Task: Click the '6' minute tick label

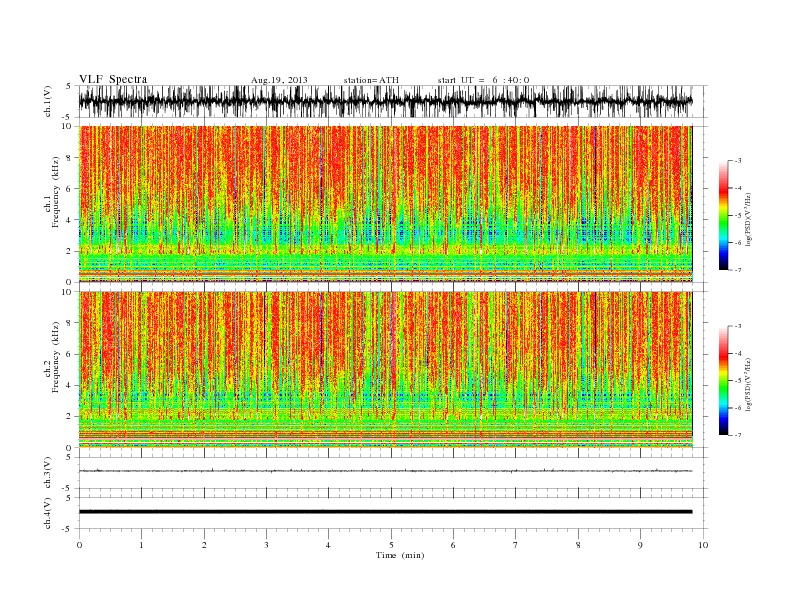Action: (453, 545)
